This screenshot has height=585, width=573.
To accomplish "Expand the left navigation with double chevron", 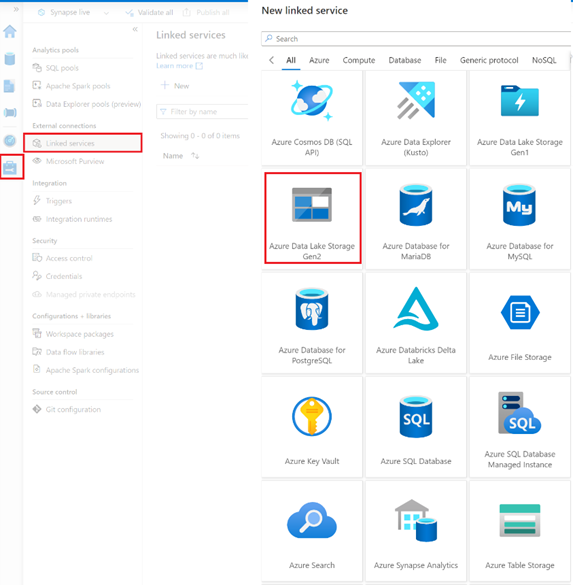I will pyautogui.click(x=16, y=9).
